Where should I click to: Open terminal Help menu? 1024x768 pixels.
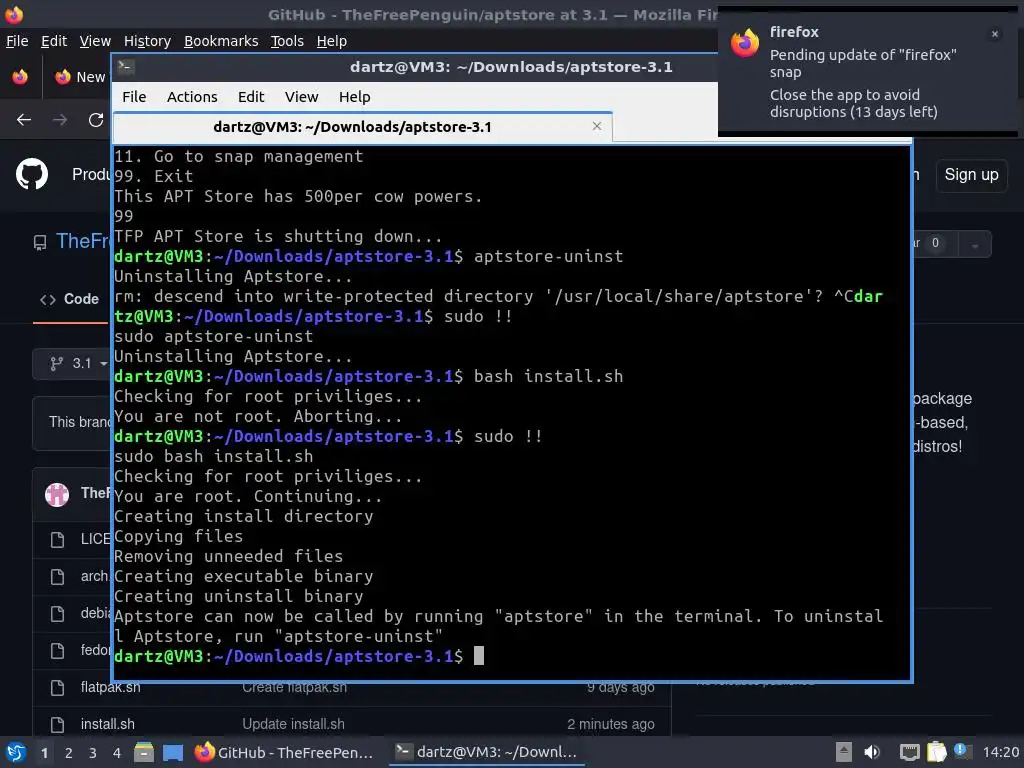(x=355, y=97)
